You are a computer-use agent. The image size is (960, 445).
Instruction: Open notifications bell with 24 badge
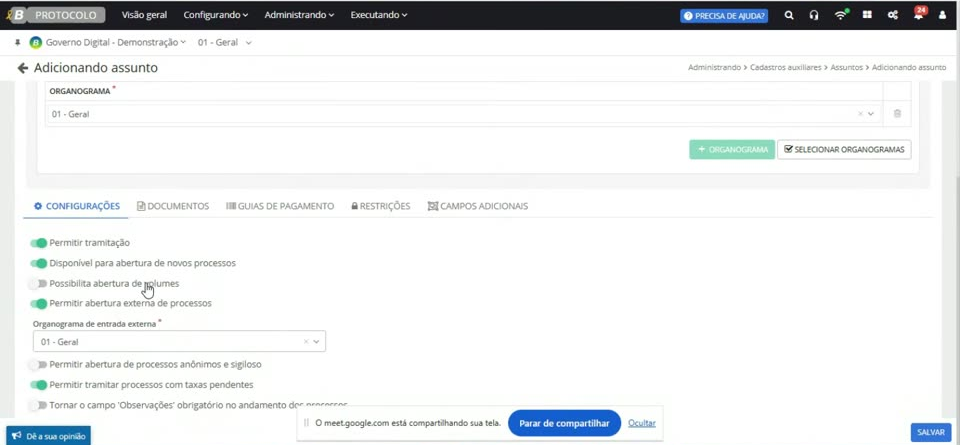[919, 14]
